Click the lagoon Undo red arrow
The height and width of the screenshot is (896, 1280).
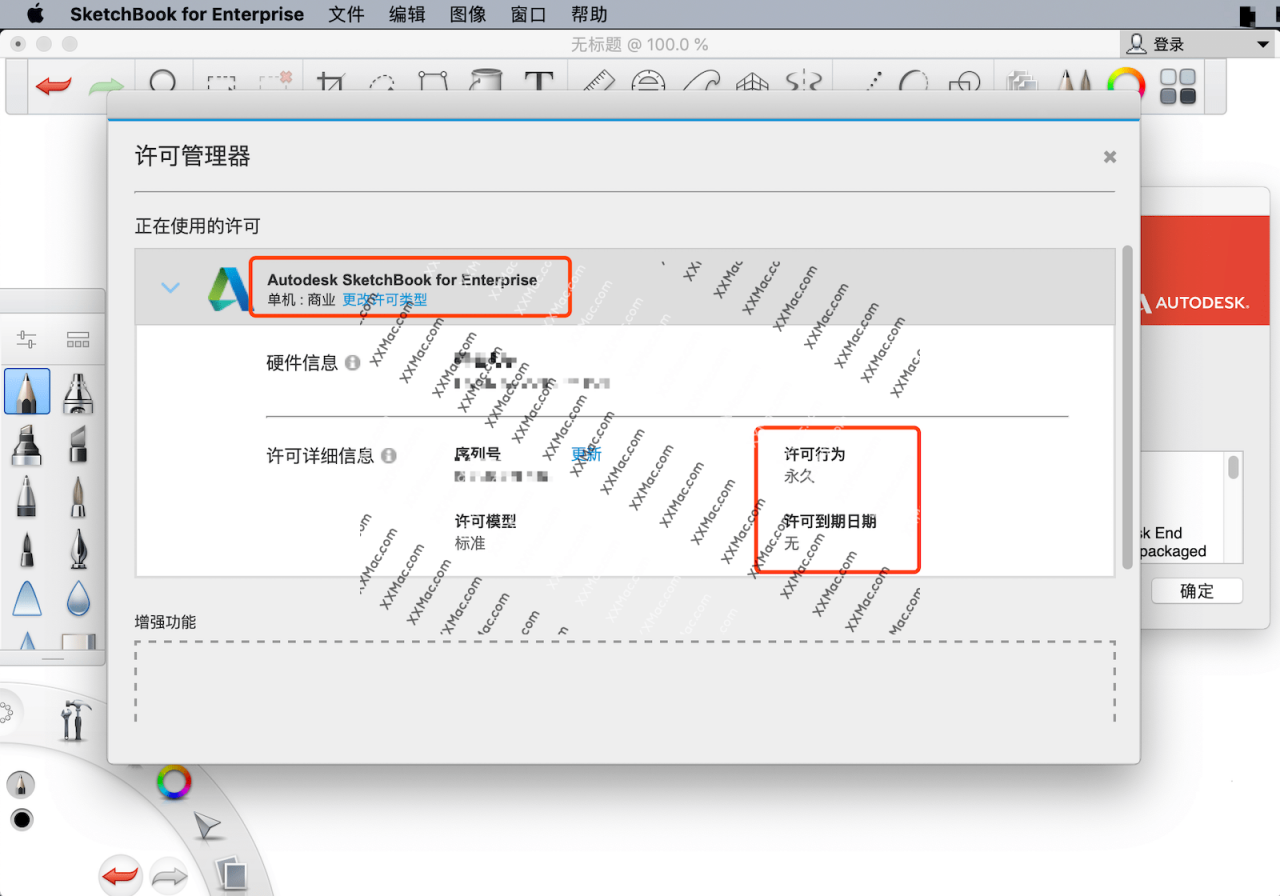[x=121, y=877]
